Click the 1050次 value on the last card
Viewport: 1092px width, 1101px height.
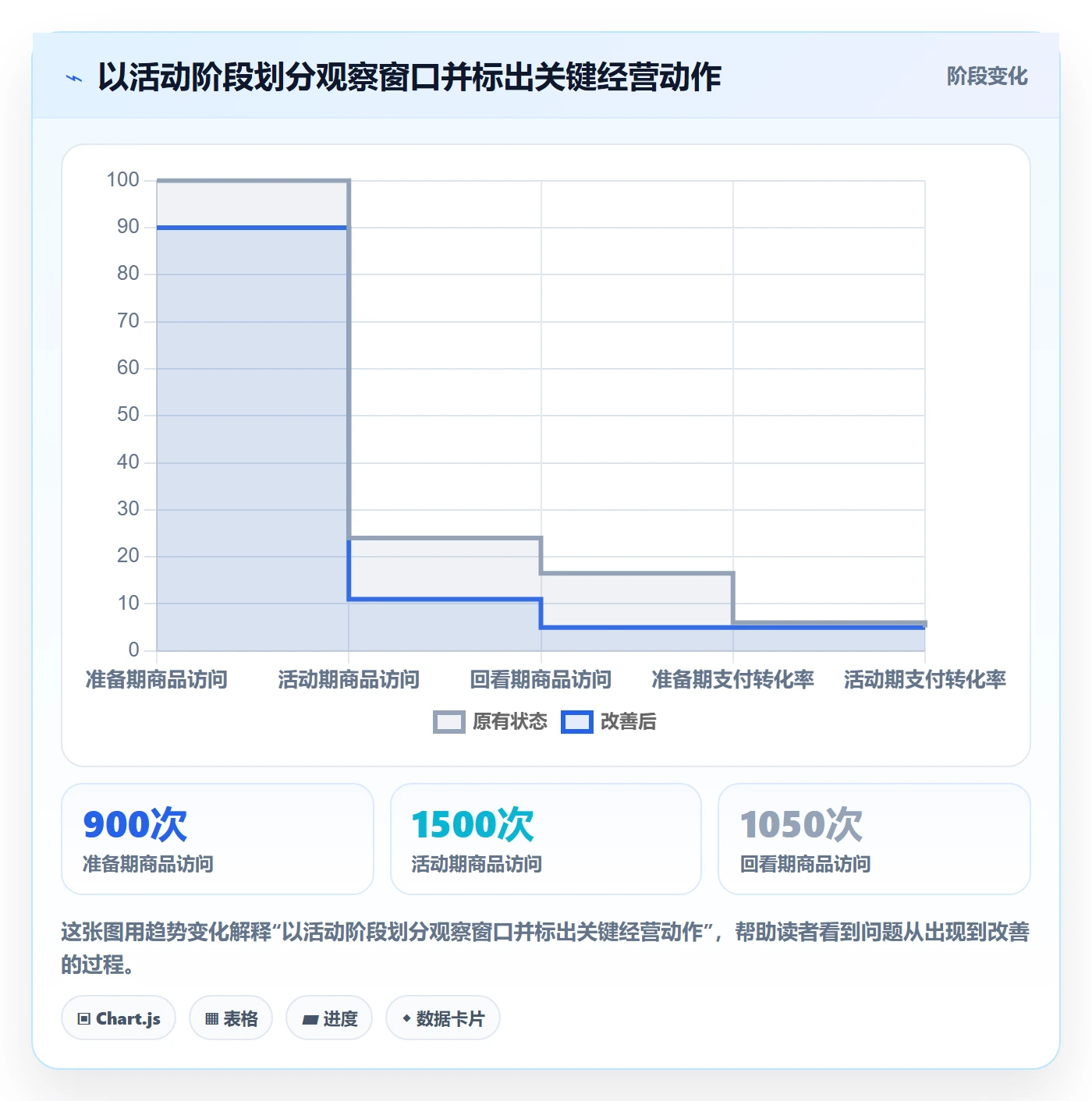(x=801, y=824)
